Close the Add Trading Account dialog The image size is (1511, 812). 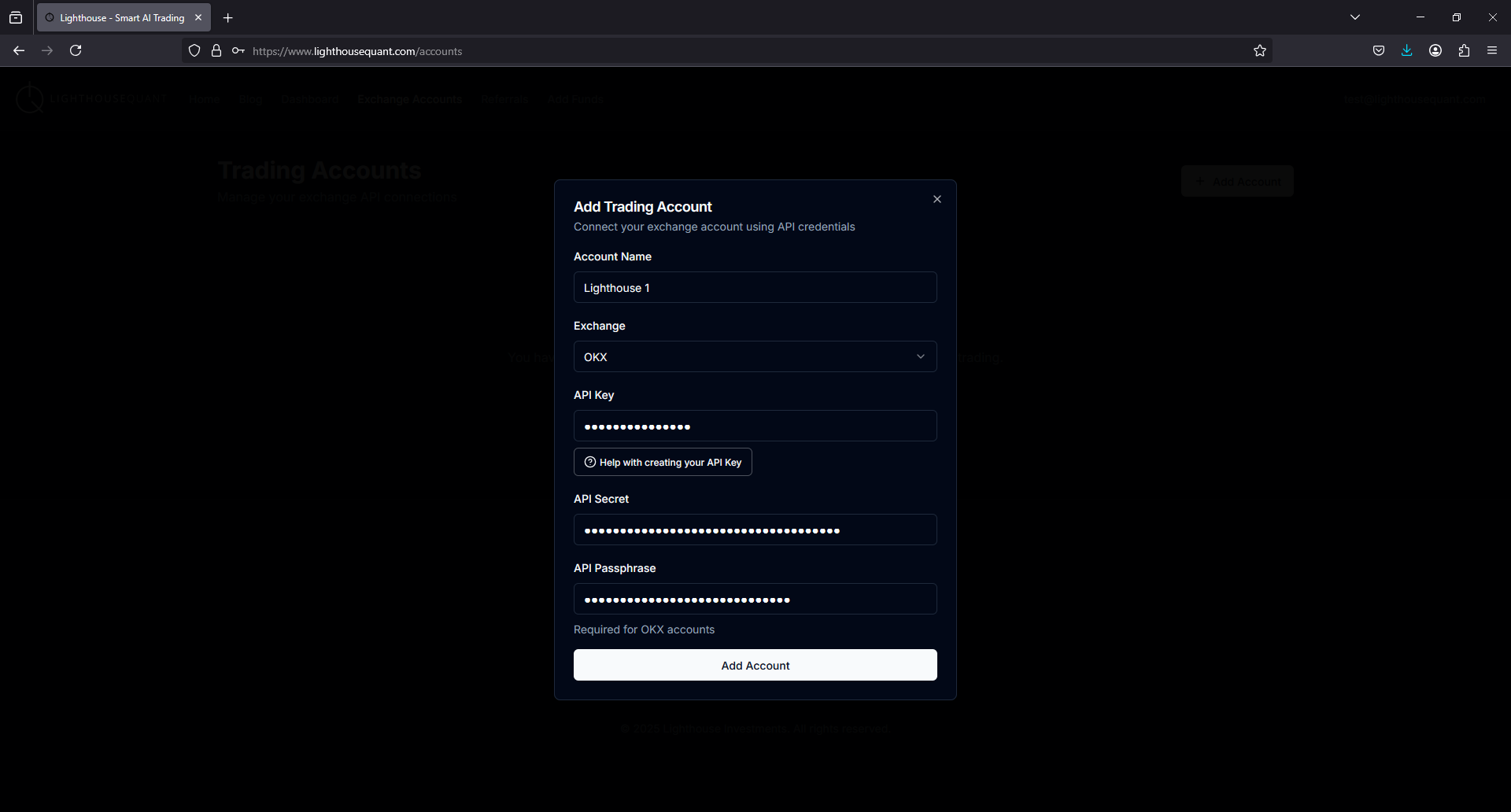tap(937, 199)
